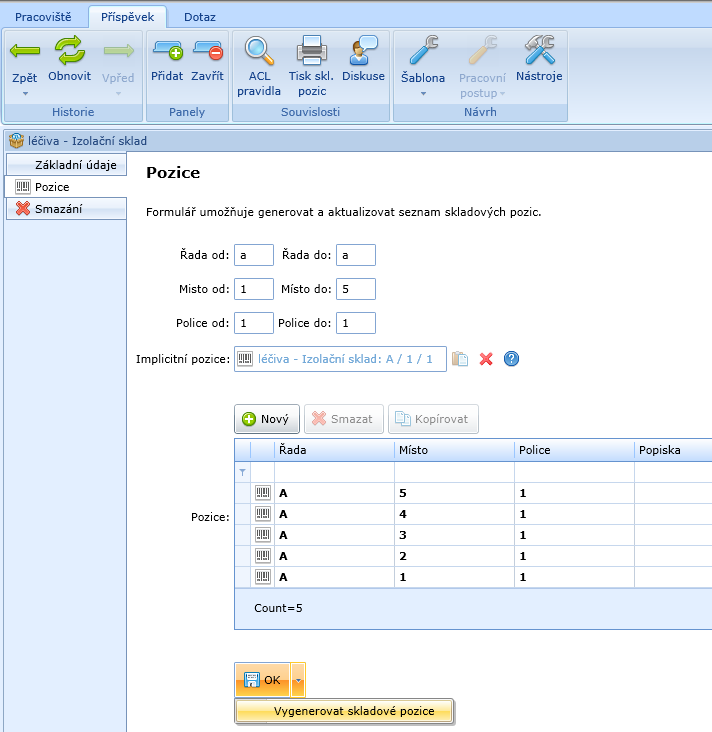This screenshot has height=732, width=712.
Task: Click the blue help question icon
Action: click(x=511, y=359)
